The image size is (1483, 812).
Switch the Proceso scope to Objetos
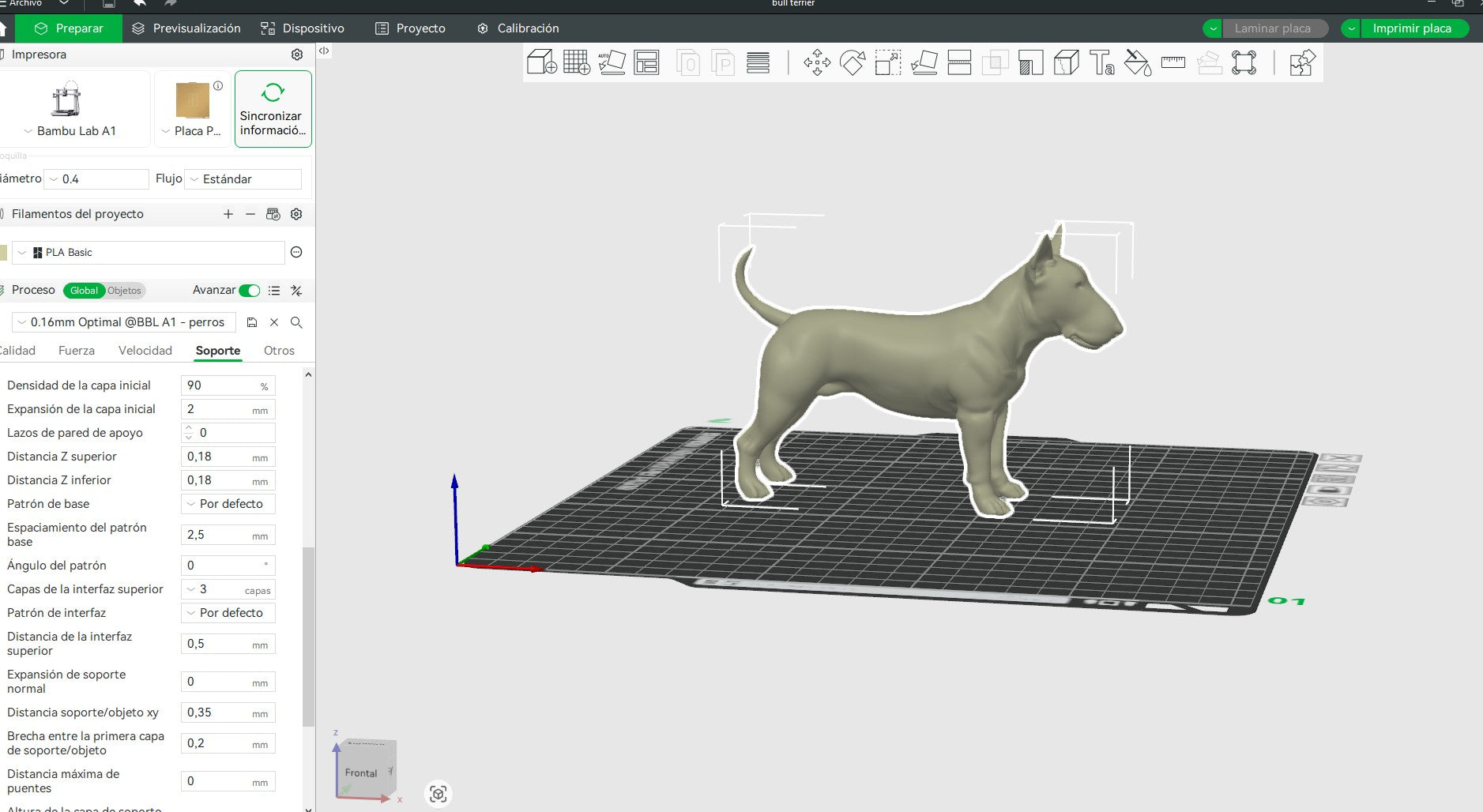coord(125,291)
